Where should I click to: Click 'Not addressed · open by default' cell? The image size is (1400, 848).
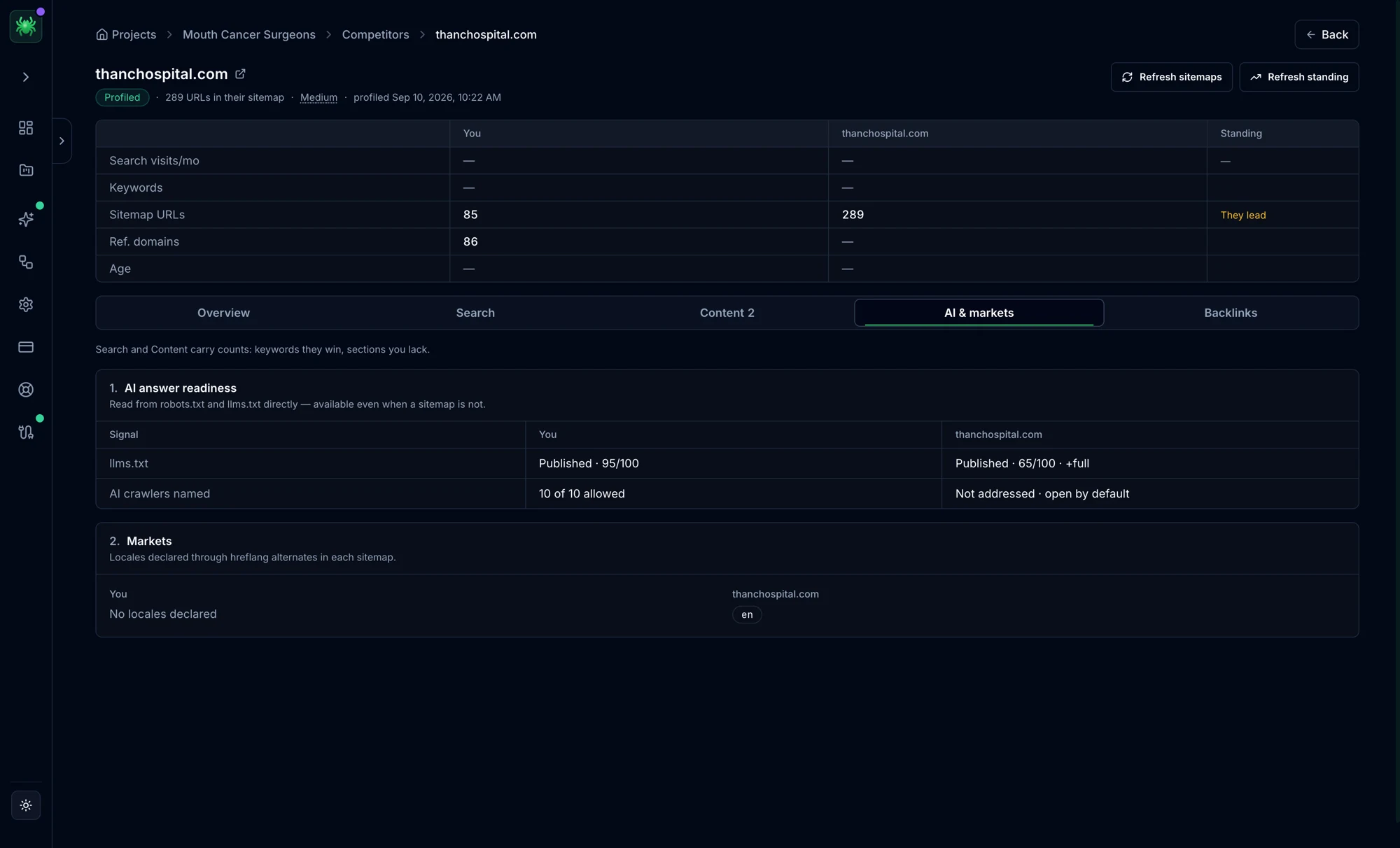1042,493
